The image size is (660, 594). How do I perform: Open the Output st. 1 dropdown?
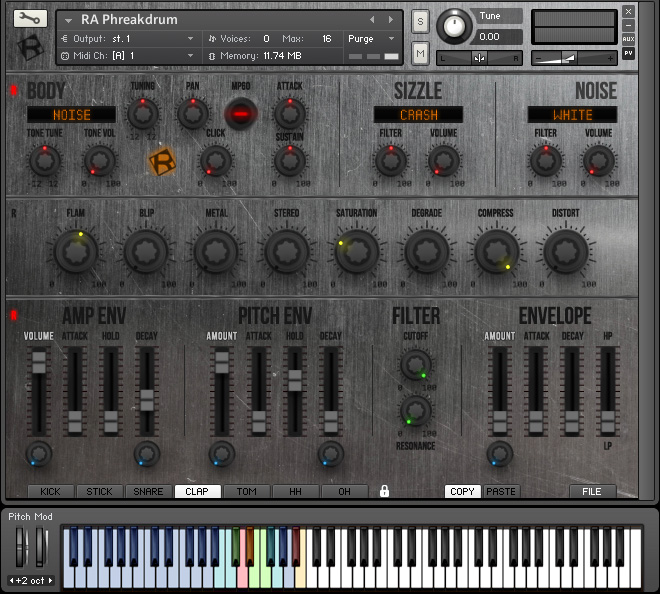click(128, 39)
